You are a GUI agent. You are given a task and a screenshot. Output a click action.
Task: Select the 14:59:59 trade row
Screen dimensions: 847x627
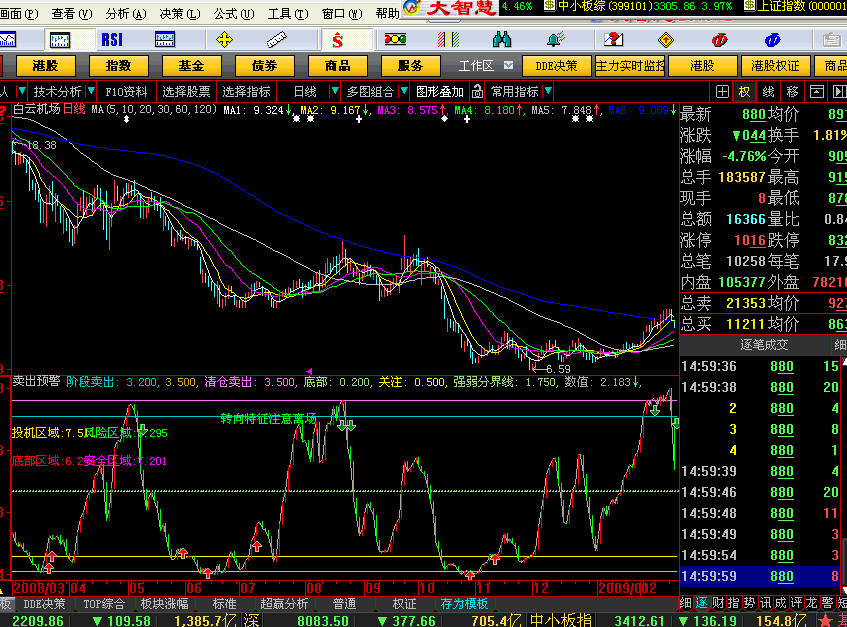[x=760, y=576]
